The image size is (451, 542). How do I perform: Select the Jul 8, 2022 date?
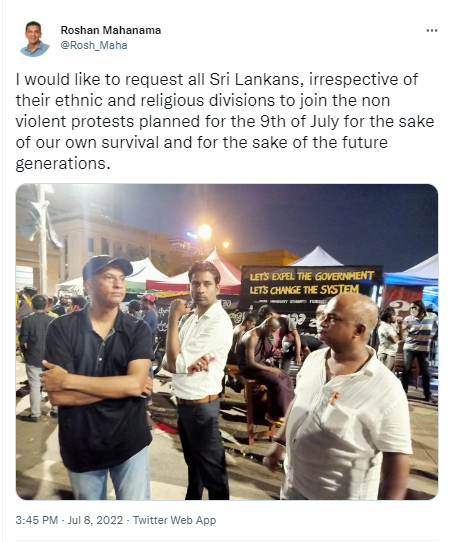click(95, 520)
